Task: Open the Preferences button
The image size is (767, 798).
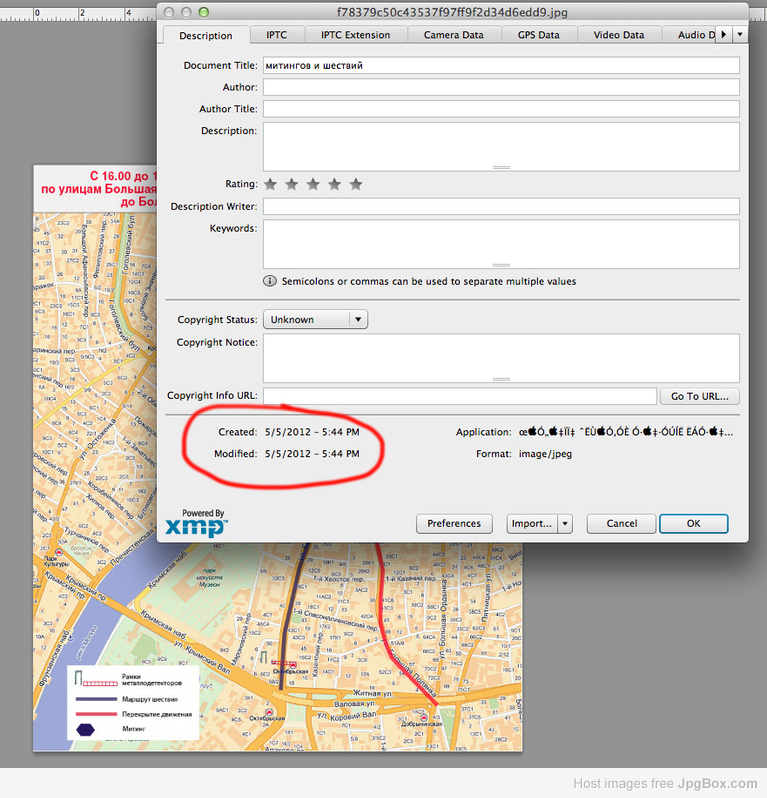Action: [x=454, y=524]
